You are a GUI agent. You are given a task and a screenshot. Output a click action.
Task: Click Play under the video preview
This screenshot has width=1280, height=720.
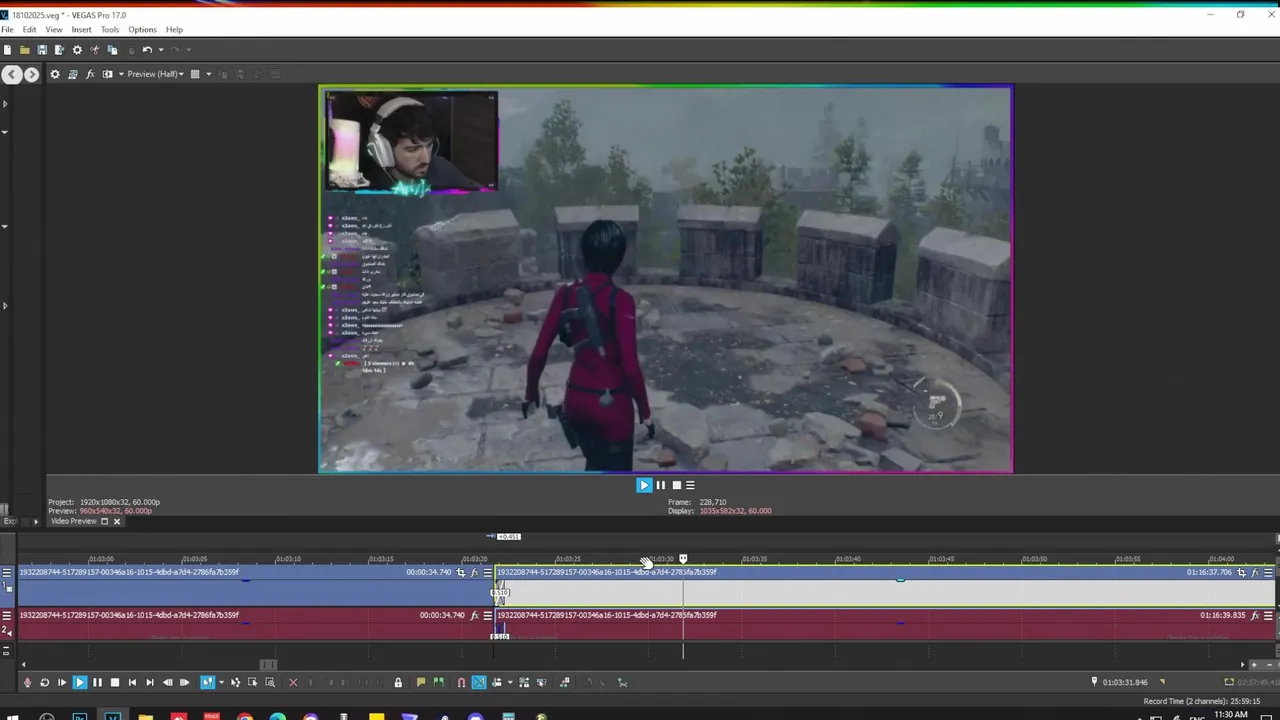point(644,485)
